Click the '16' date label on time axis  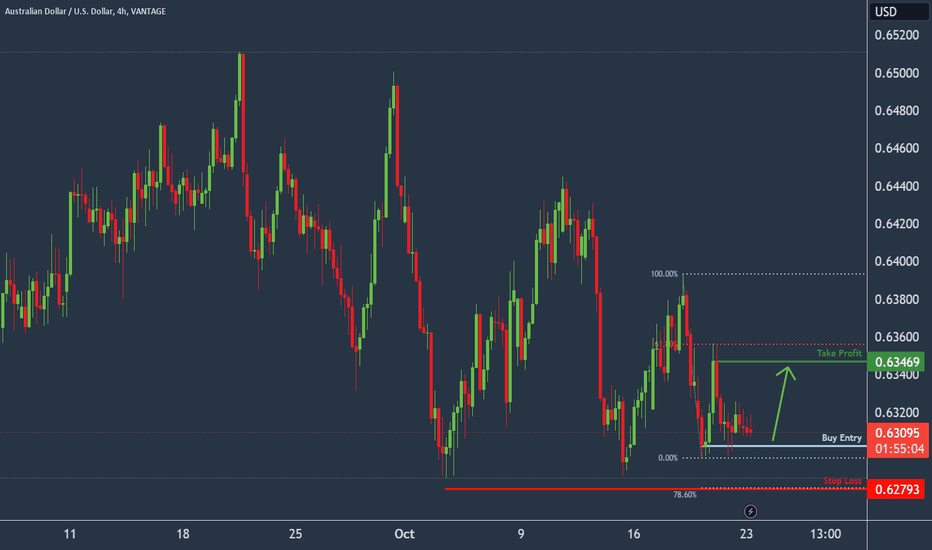634,534
